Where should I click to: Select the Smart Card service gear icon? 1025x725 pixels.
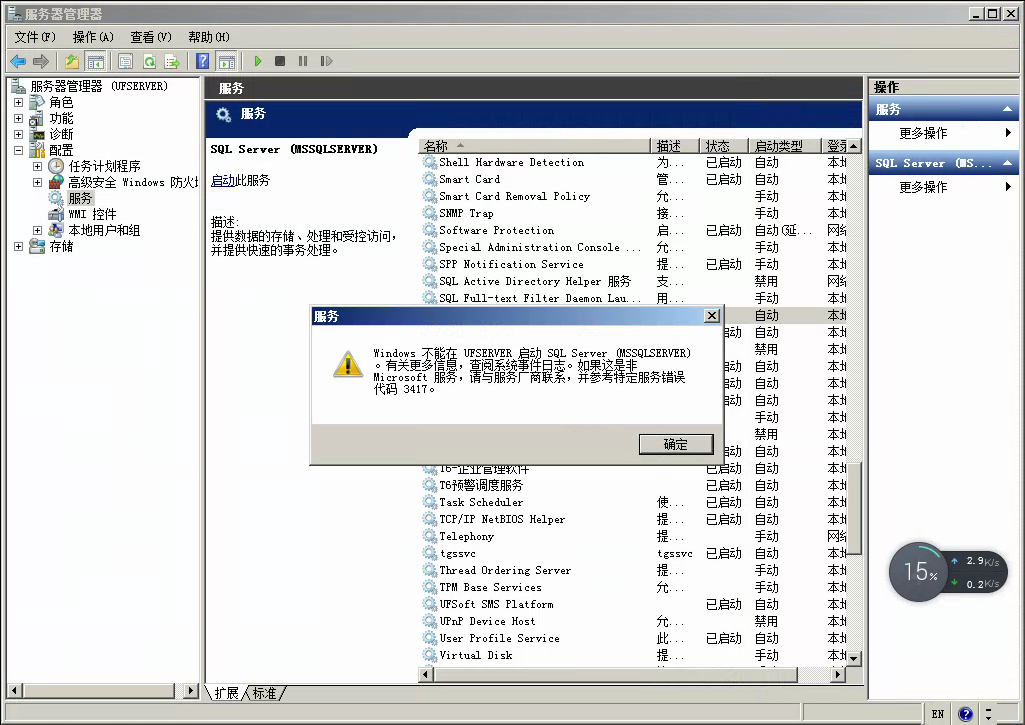pos(429,179)
